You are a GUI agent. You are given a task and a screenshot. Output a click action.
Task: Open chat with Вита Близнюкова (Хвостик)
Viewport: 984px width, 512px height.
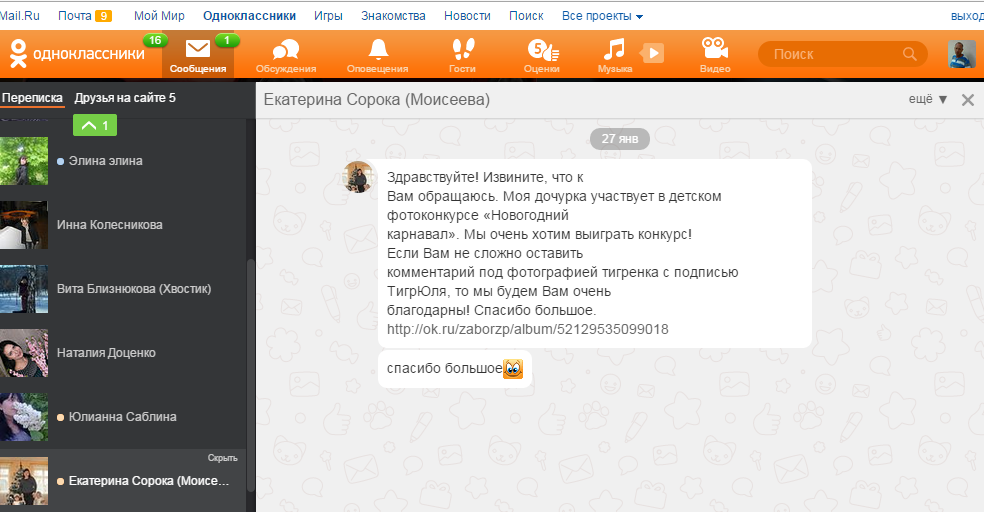[123, 289]
